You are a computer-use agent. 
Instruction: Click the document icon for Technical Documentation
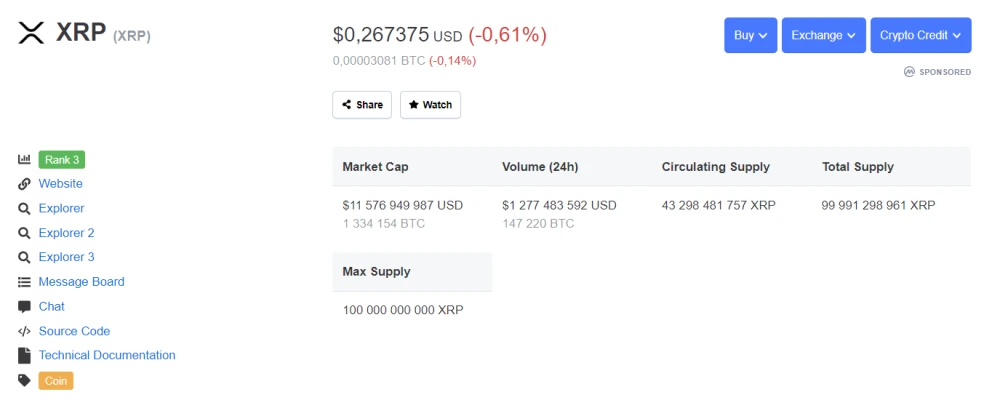tap(24, 355)
